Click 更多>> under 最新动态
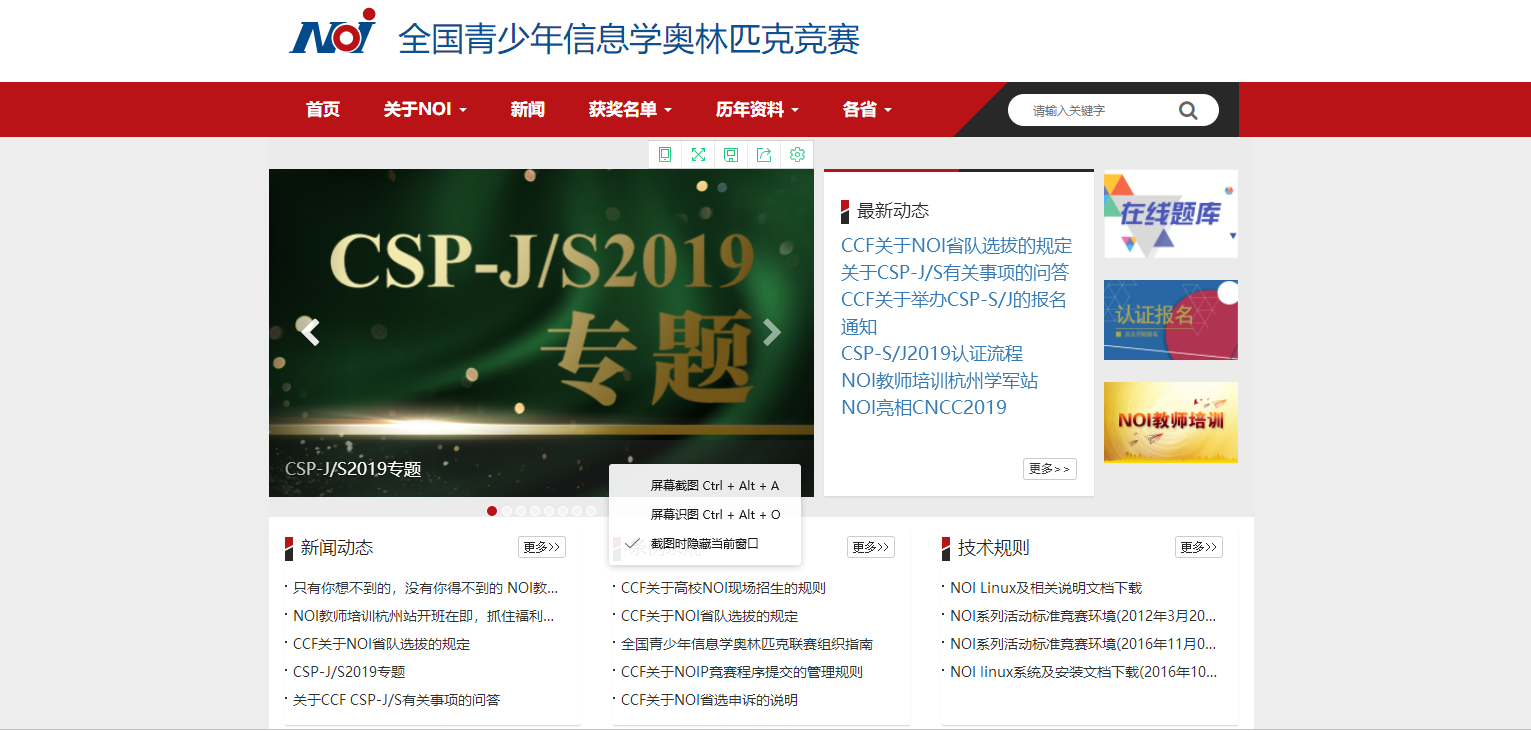The height and width of the screenshot is (731, 1531). pyautogui.click(x=1049, y=468)
